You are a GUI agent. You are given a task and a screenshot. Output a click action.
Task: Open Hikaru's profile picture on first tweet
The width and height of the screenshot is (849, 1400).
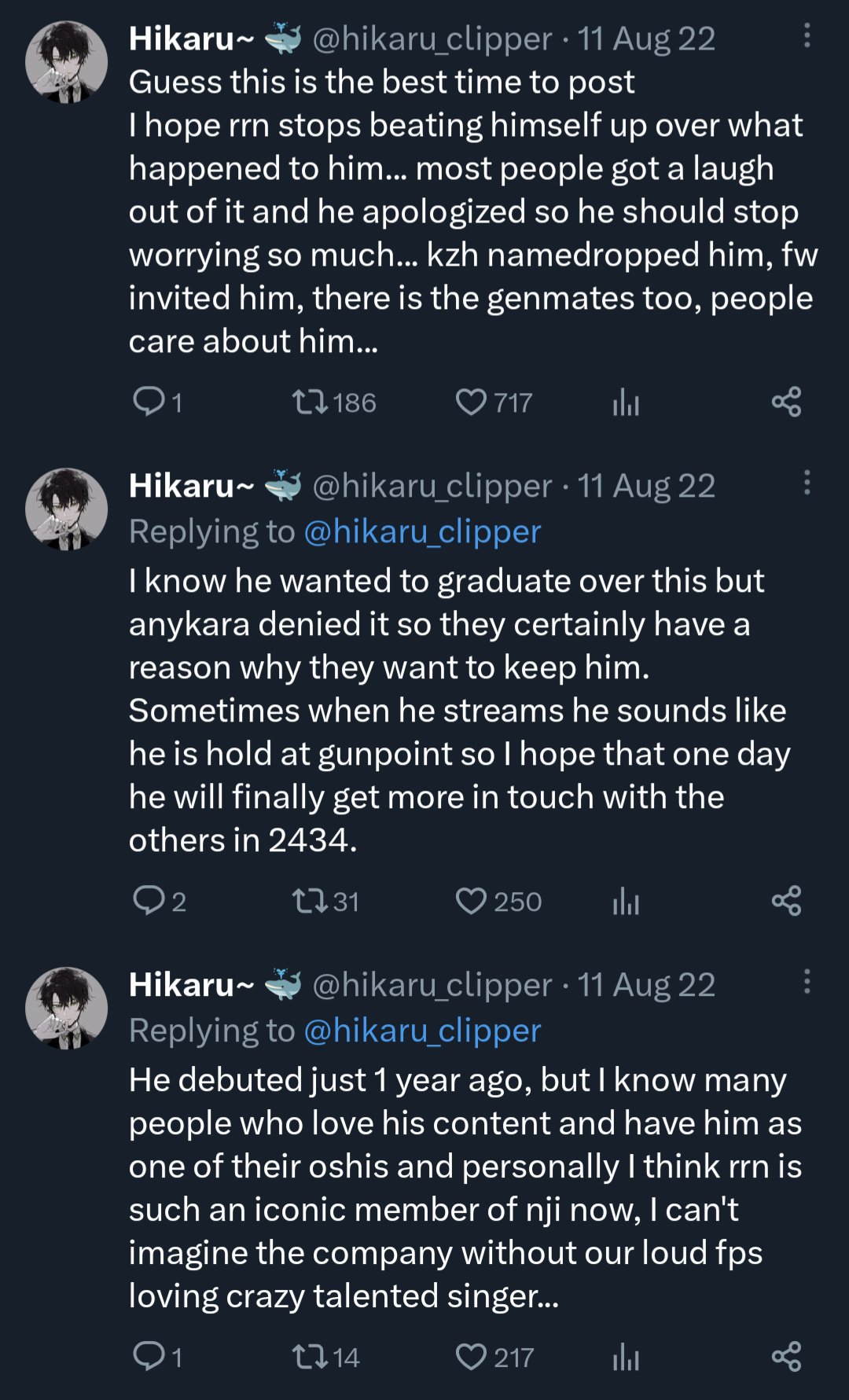(x=67, y=62)
